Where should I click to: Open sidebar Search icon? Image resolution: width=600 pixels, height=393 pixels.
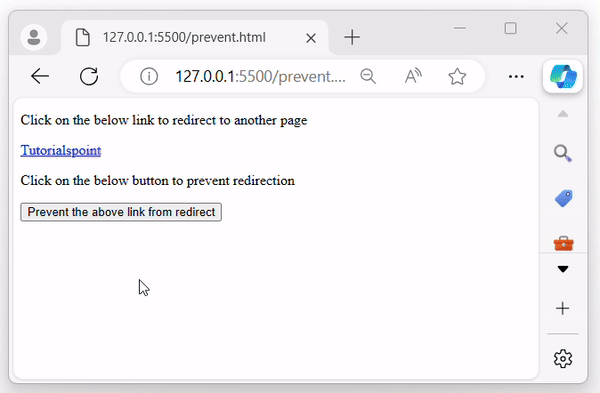(562, 153)
